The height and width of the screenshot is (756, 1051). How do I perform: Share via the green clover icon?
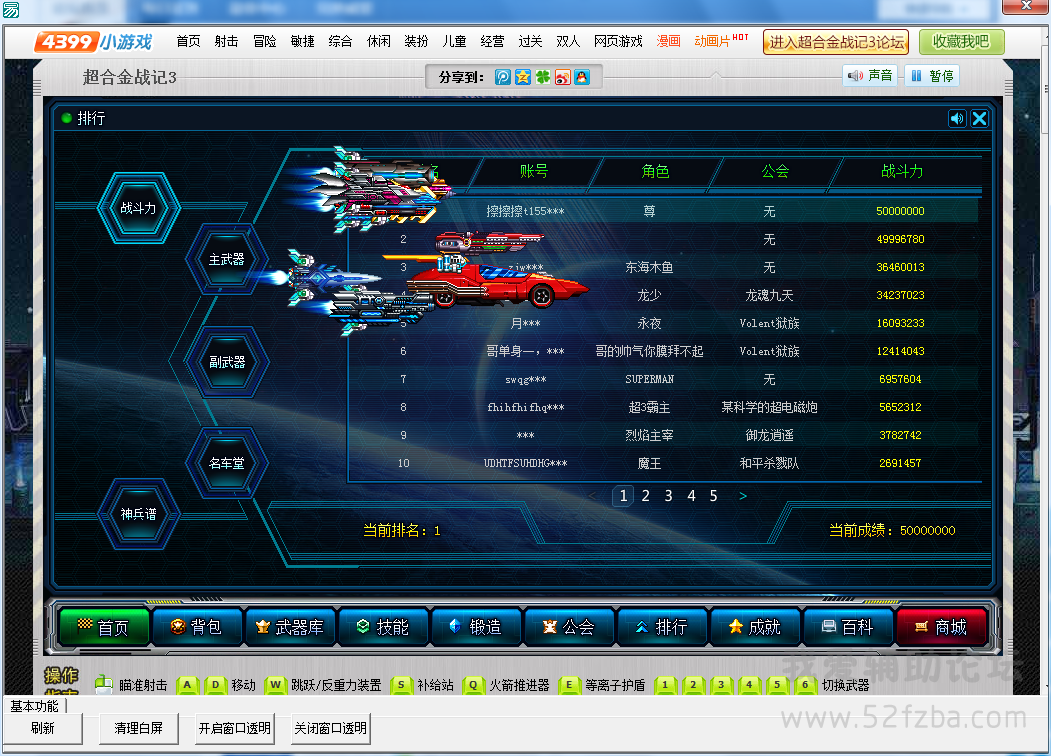[542, 77]
